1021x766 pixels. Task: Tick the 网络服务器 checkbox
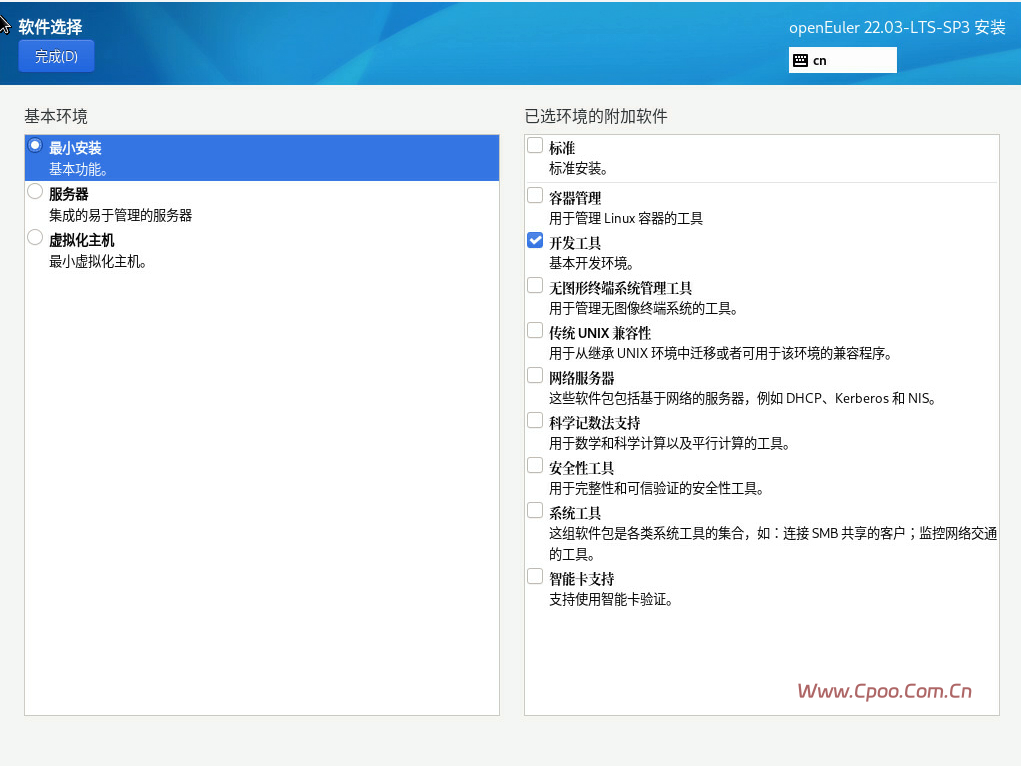535,375
